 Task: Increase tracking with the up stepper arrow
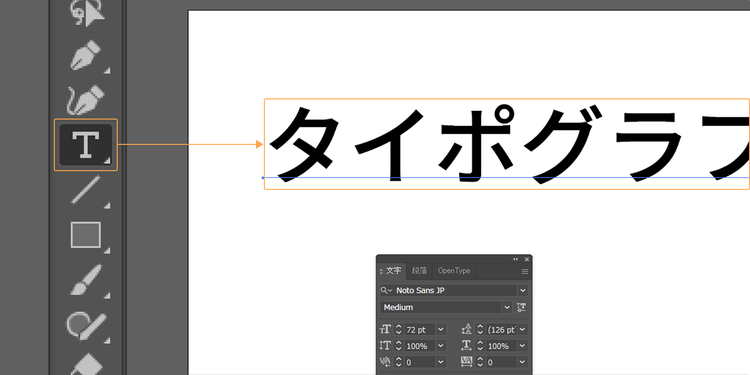point(480,359)
